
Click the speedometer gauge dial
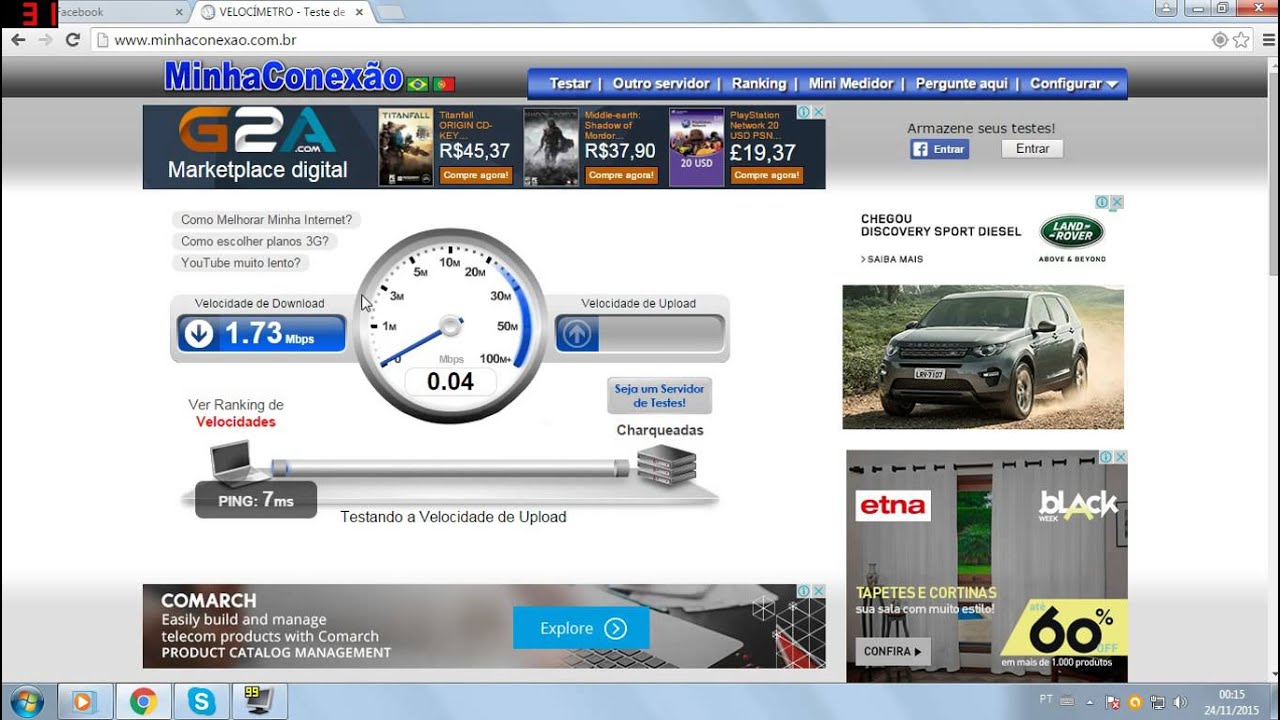[x=451, y=325]
